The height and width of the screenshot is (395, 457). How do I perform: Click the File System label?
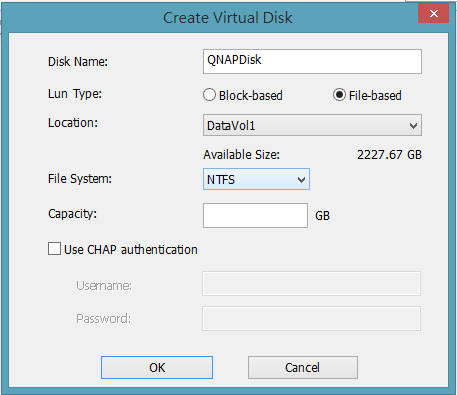coord(80,179)
